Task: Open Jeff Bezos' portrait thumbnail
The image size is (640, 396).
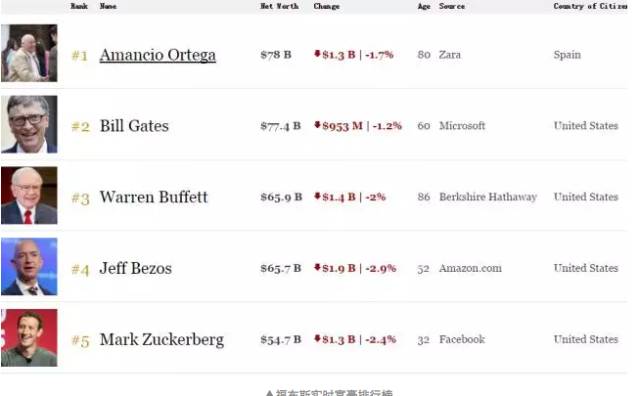Action: tap(29, 267)
